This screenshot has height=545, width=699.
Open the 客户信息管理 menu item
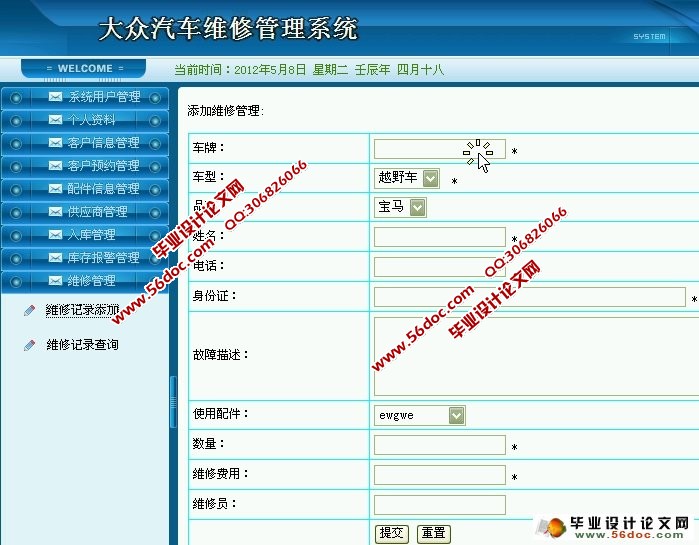pyautogui.click(x=85, y=143)
